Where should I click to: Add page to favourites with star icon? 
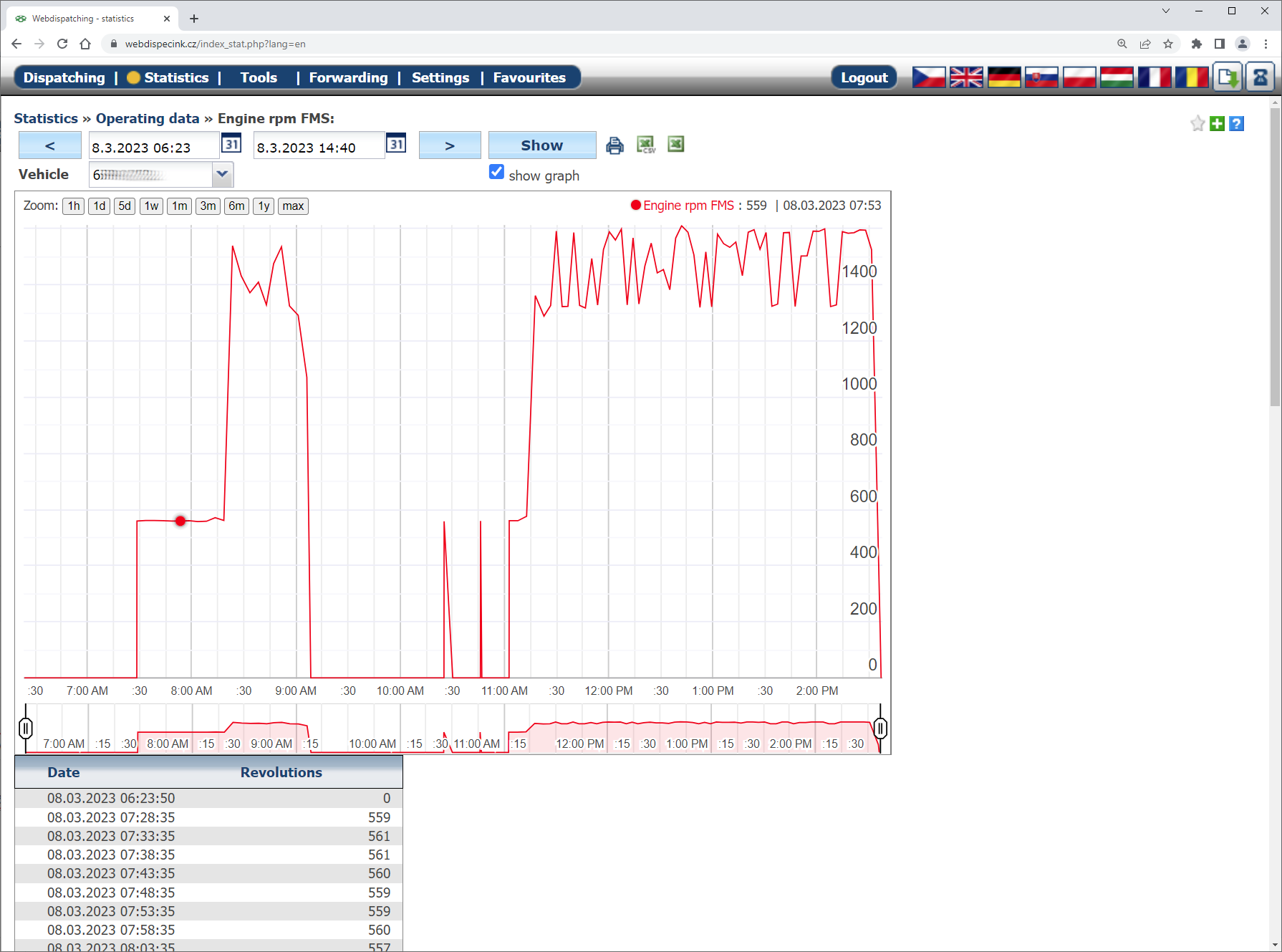pos(1197,124)
